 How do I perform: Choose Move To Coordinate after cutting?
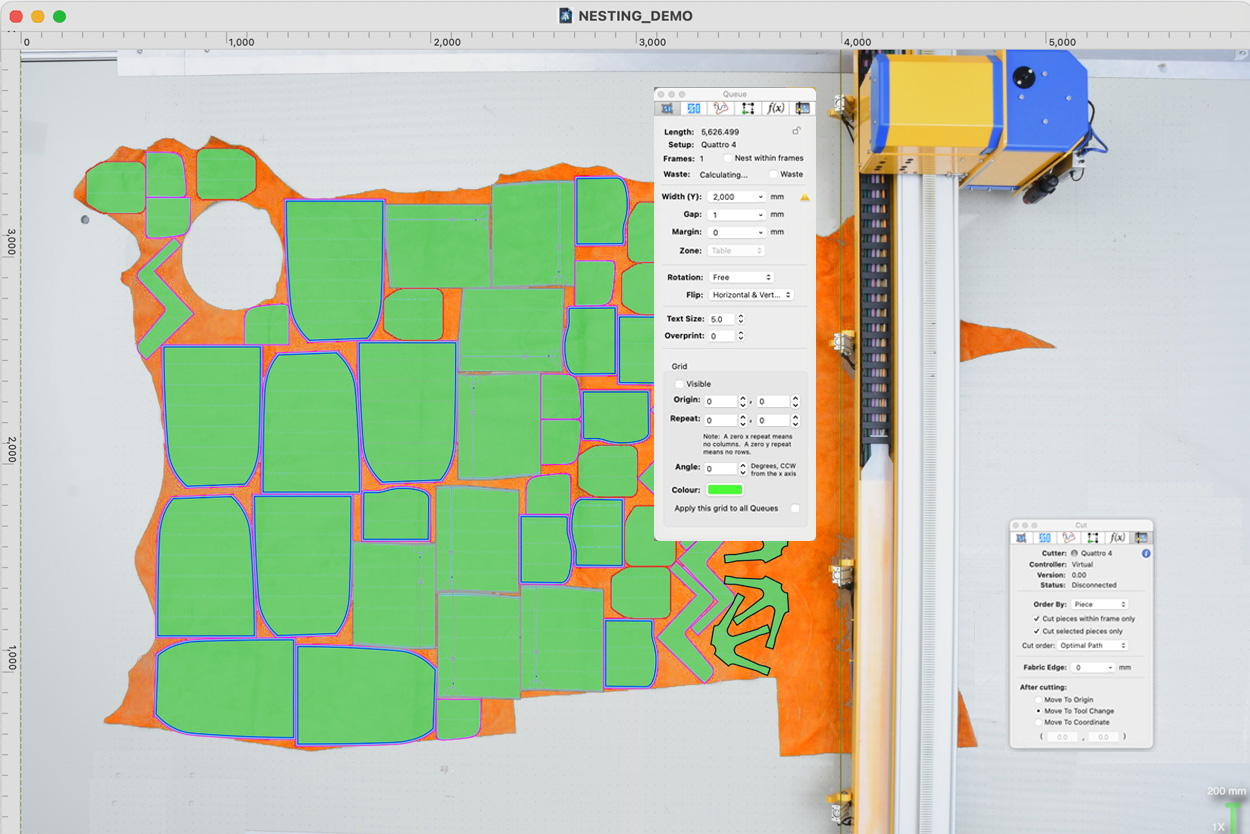click(1037, 722)
